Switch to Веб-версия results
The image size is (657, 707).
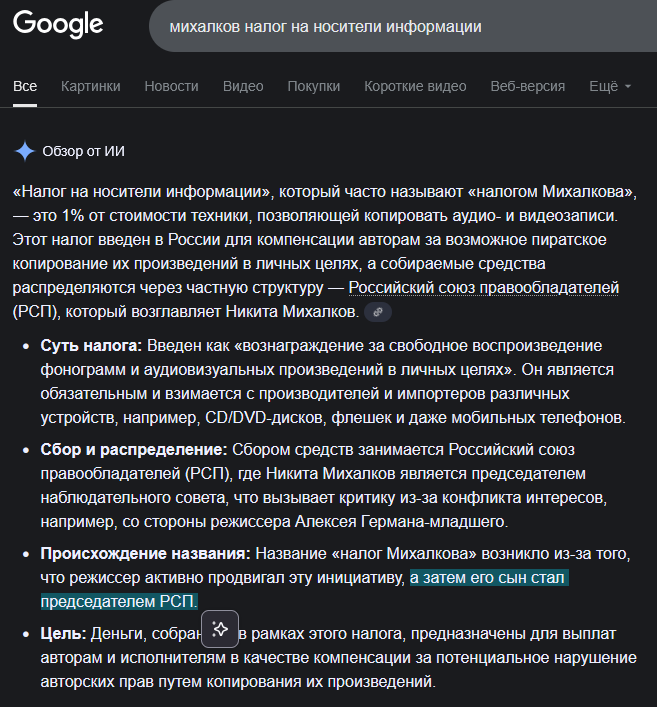(527, 86)
